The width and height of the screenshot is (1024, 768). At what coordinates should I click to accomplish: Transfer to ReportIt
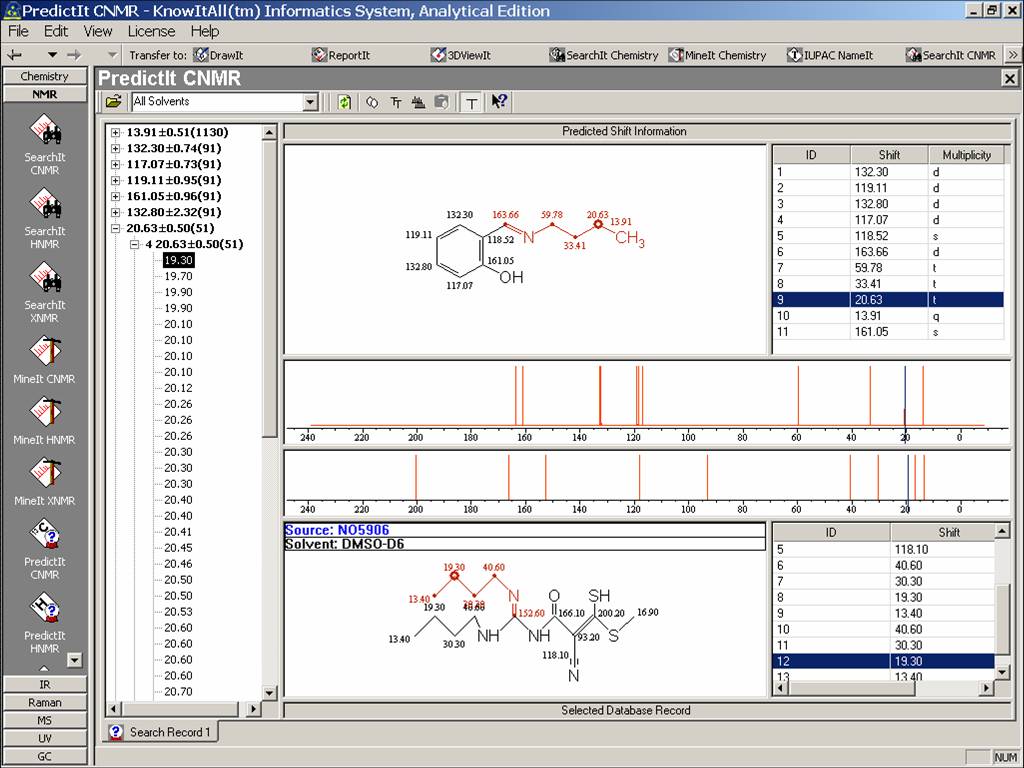point(341,56)
